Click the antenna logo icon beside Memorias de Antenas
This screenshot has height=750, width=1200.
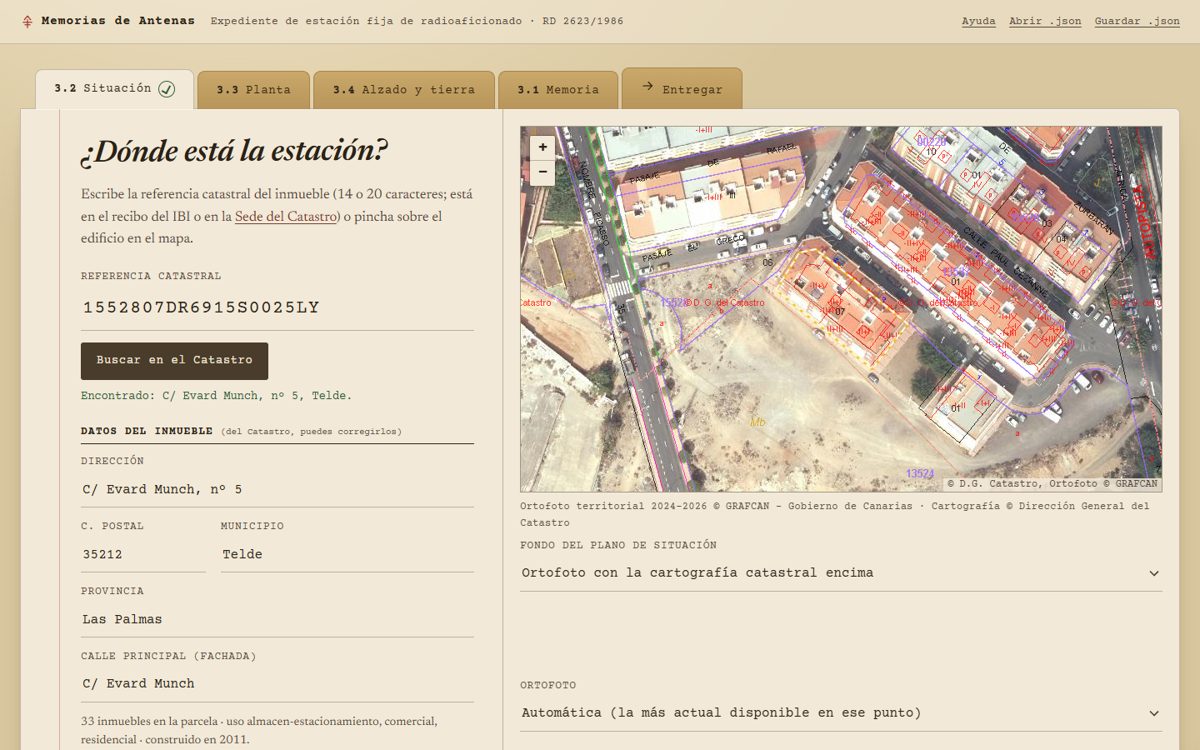pyautogui.click(x=27, y=21)
